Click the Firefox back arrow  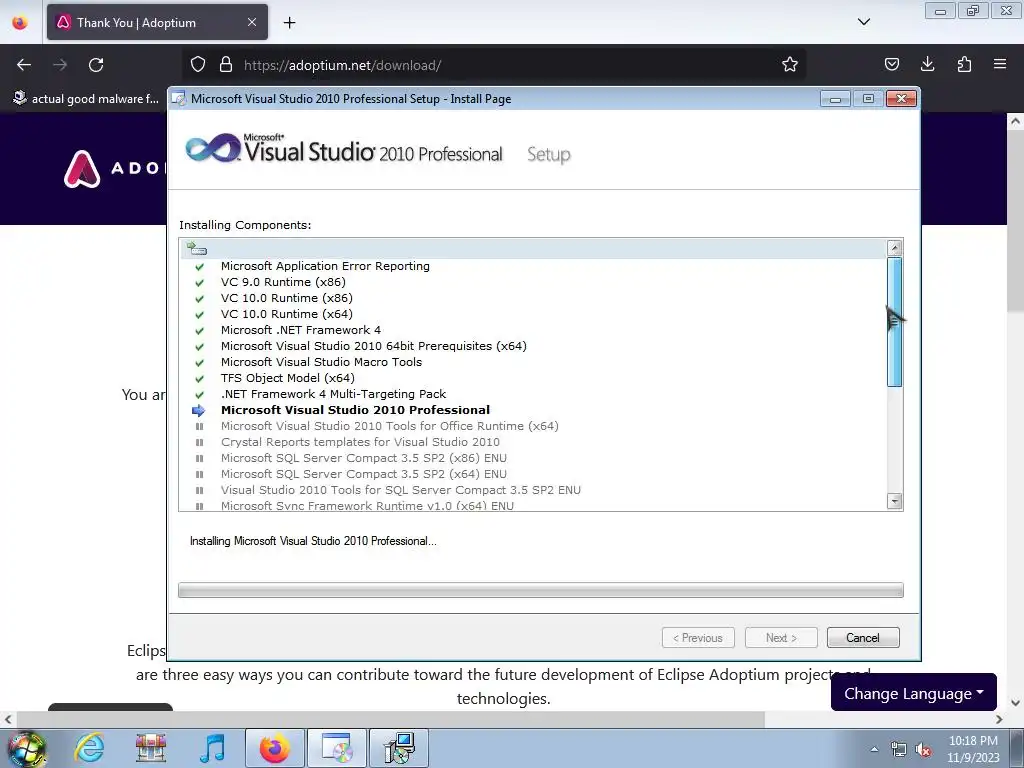pyautogui.click(x=24, y=65)
